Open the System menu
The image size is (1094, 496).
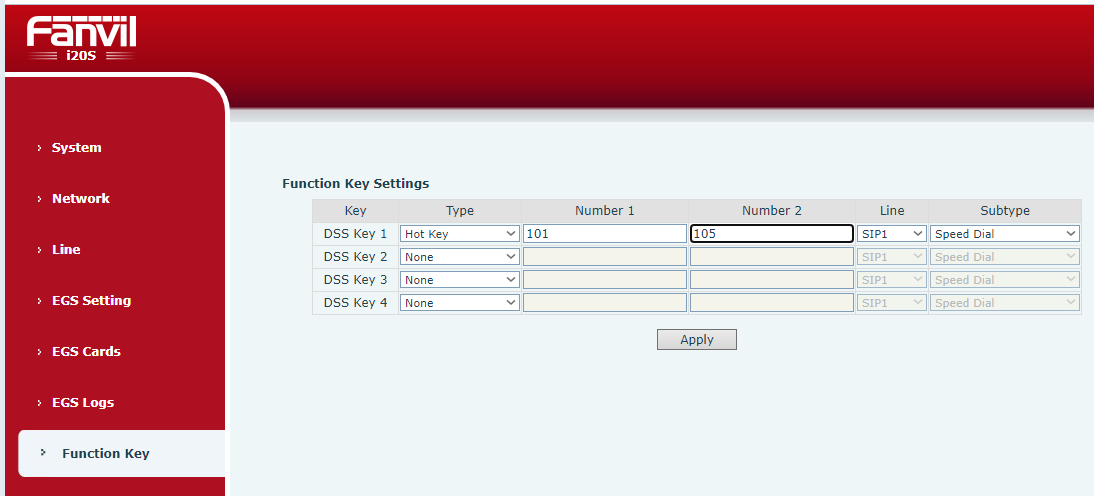[76, 148]
